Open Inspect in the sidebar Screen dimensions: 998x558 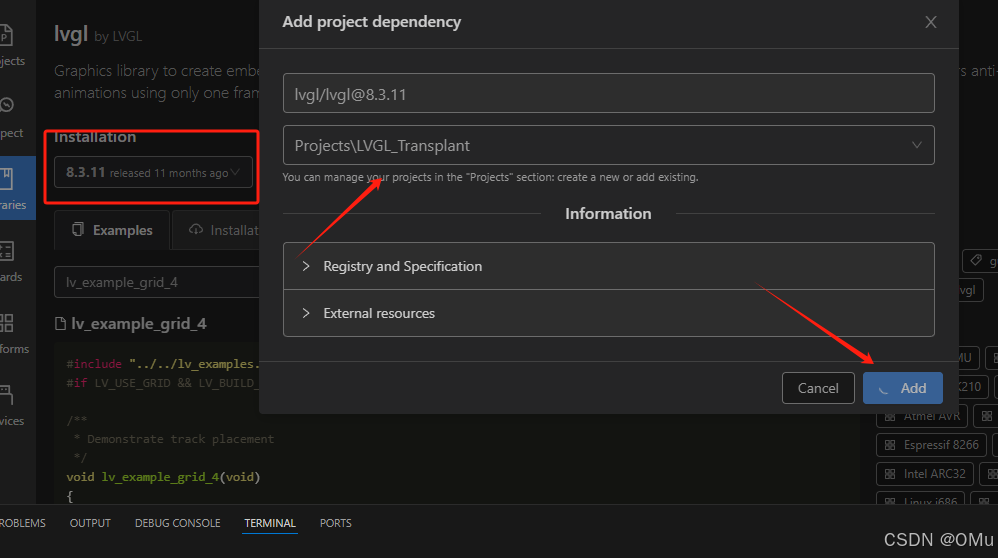[11, 118]
